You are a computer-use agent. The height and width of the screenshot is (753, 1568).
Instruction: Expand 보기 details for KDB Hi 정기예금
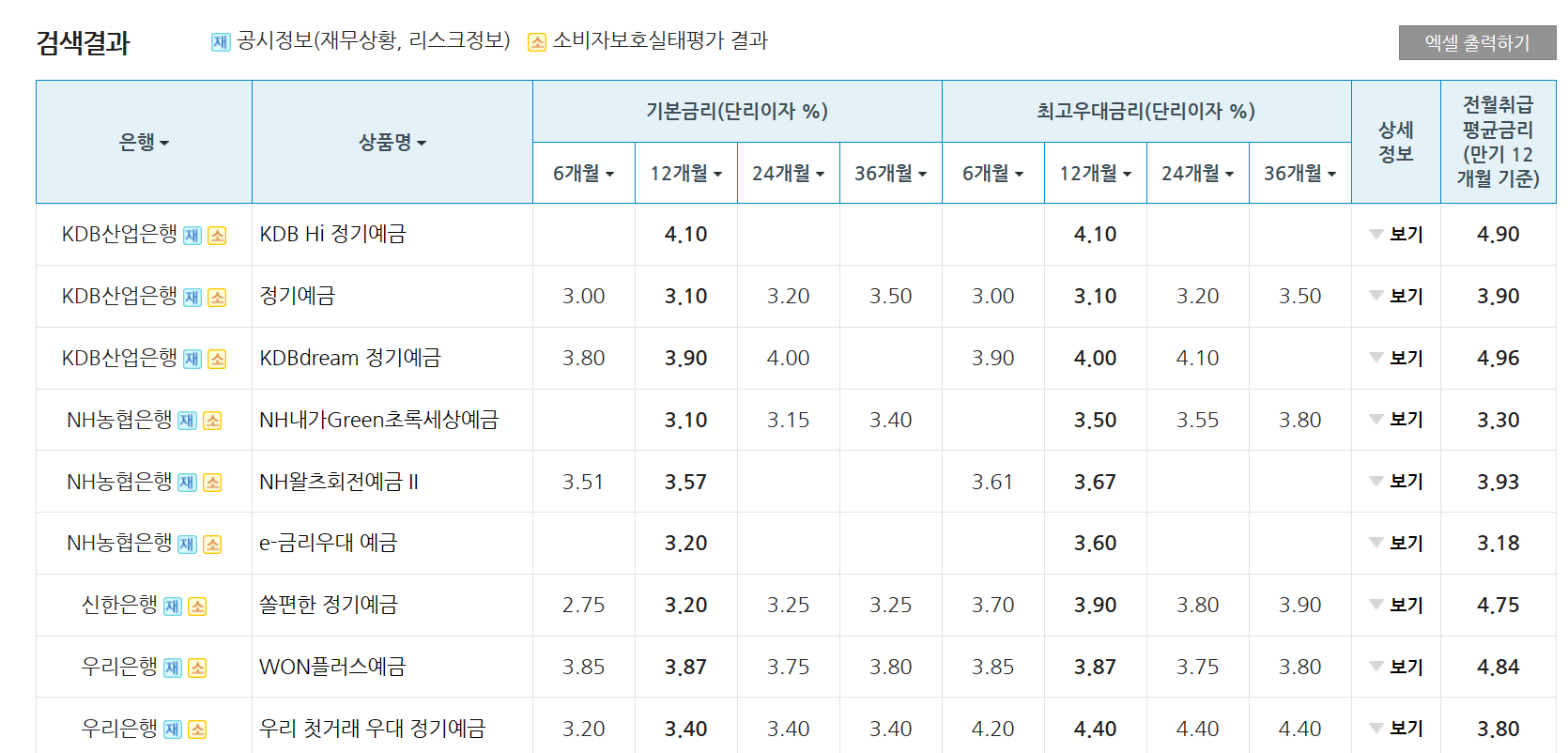(1396, 235)
